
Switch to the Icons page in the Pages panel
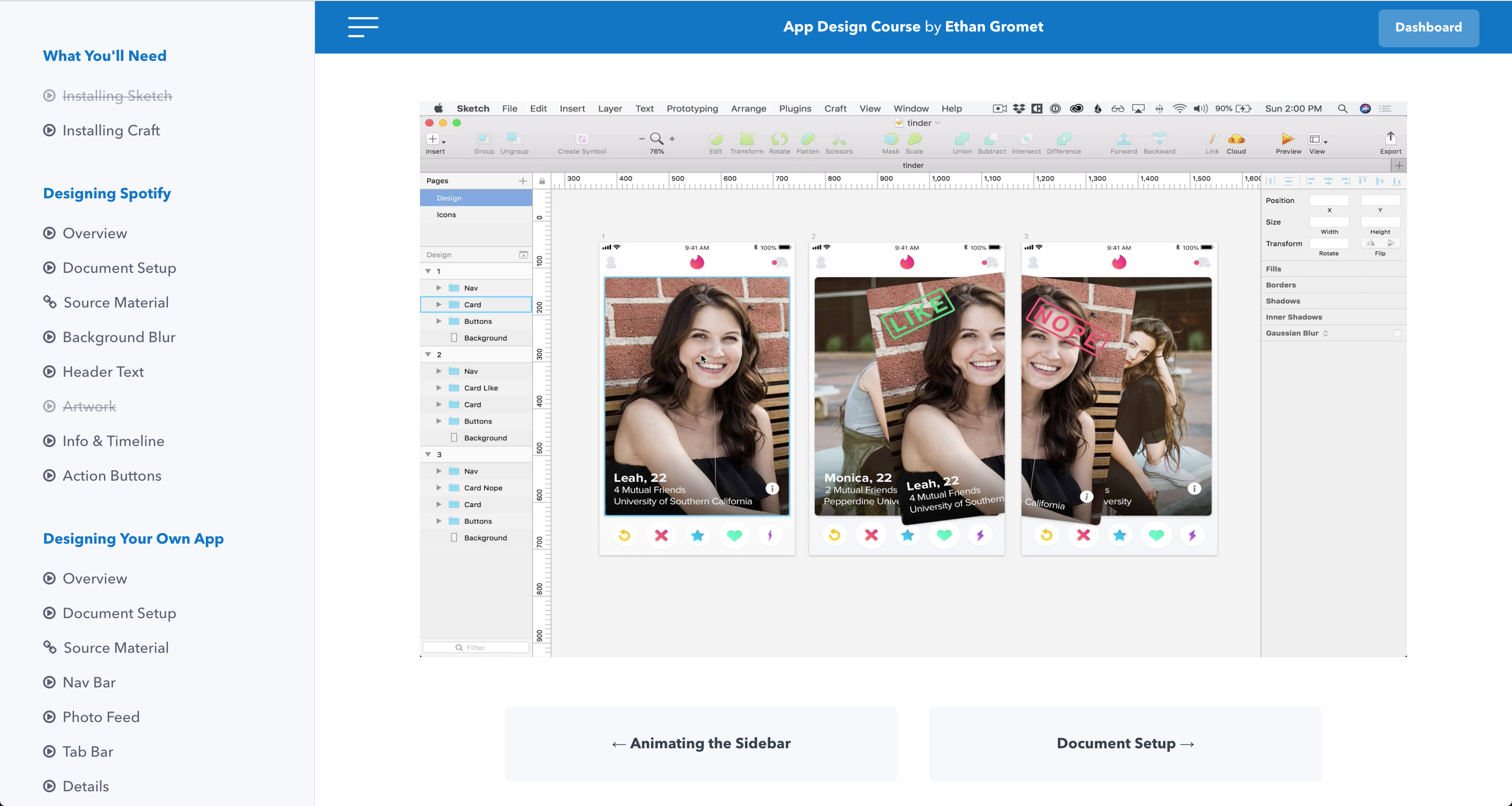click(x=446, y=215)
